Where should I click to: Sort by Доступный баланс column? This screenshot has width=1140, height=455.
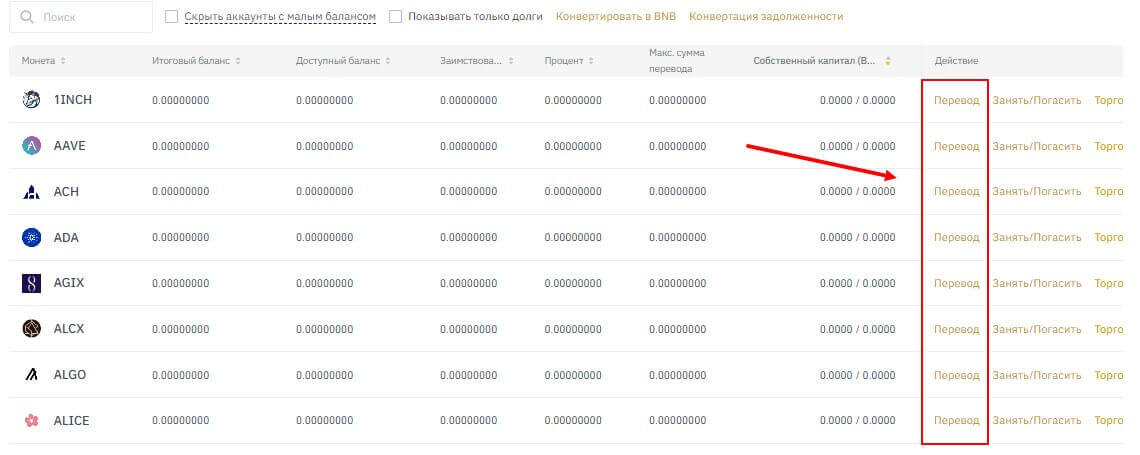coord(343,61)
